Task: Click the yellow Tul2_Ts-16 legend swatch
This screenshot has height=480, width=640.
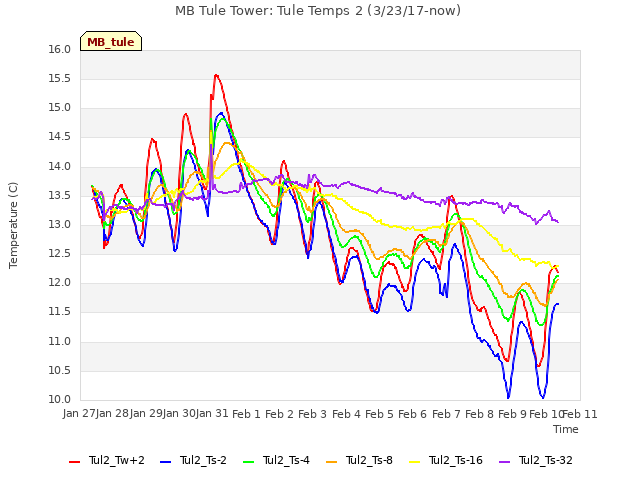Action: [415, 461]
